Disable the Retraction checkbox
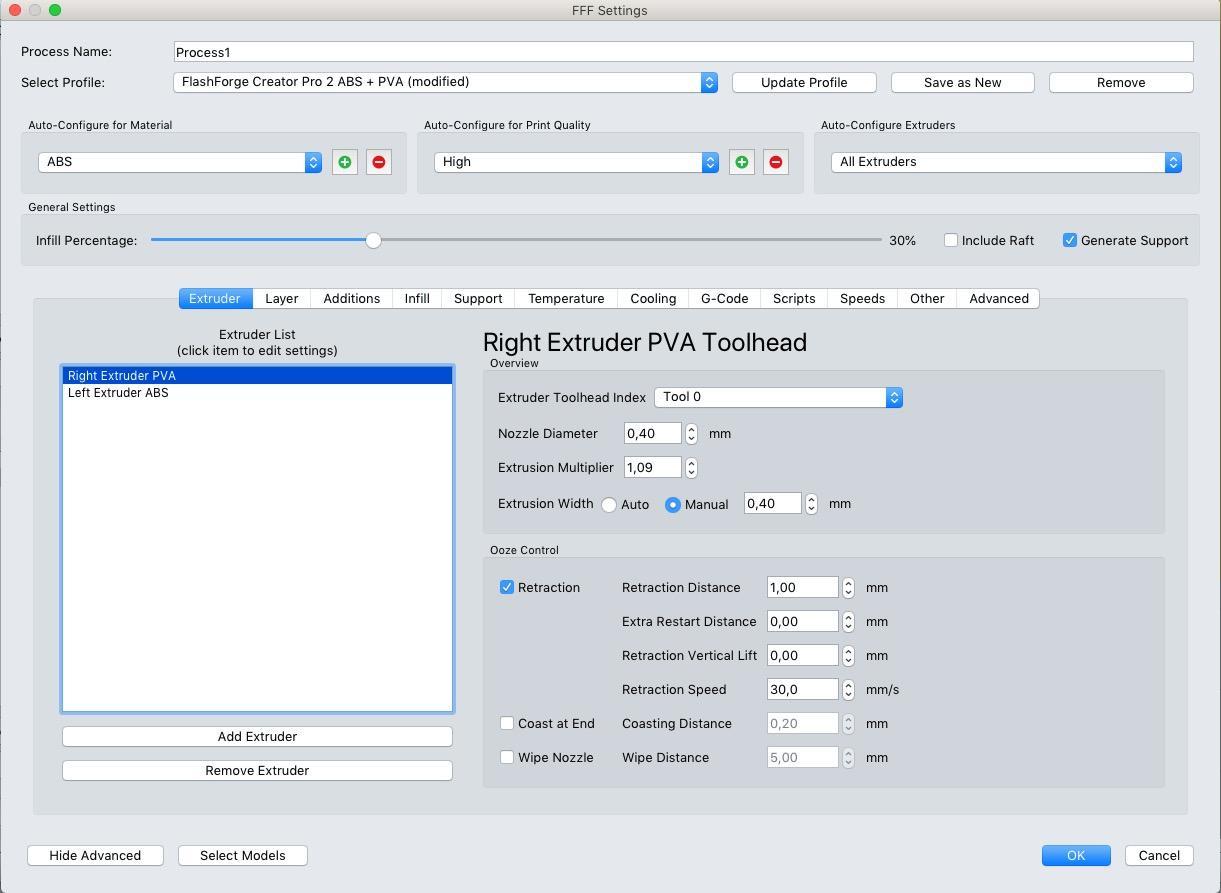Viewport: 1221px width, 893px height. click(507, 588)
